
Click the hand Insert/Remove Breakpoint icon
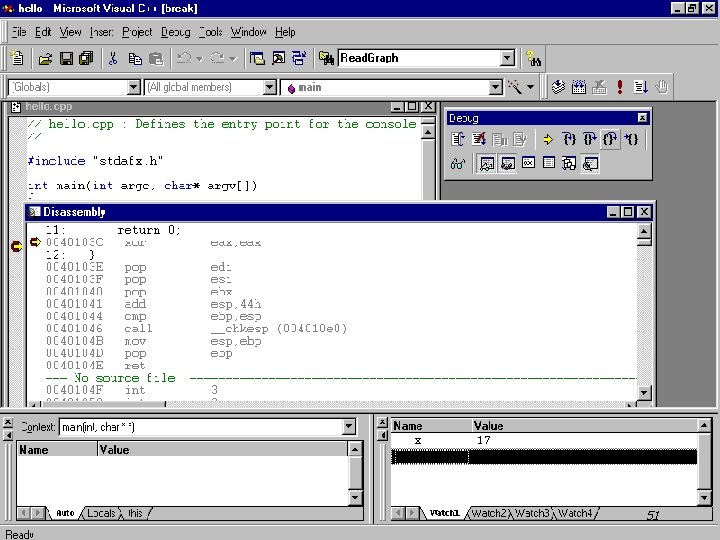coord(662,87)
